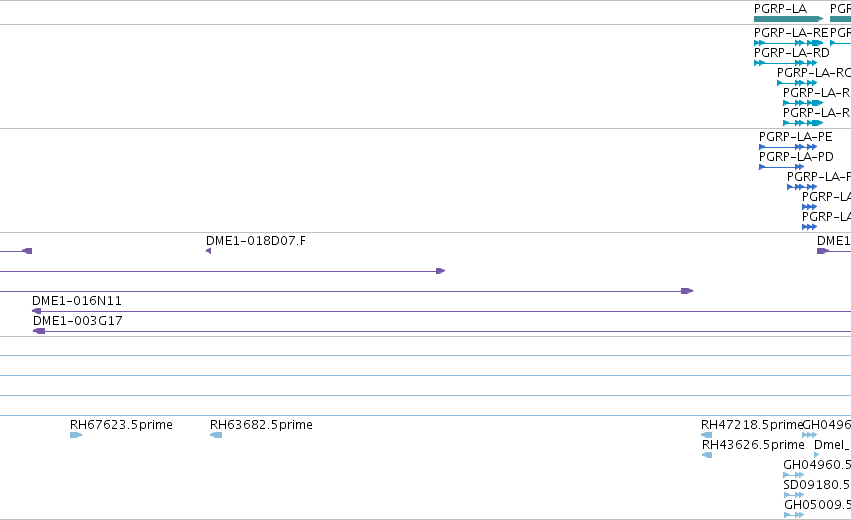The width and height of the screenshot is (851, 520).
Task: Select the PGRP-LA-RC transcript feature
Action: pyautogui.click(x=797, y=83)
